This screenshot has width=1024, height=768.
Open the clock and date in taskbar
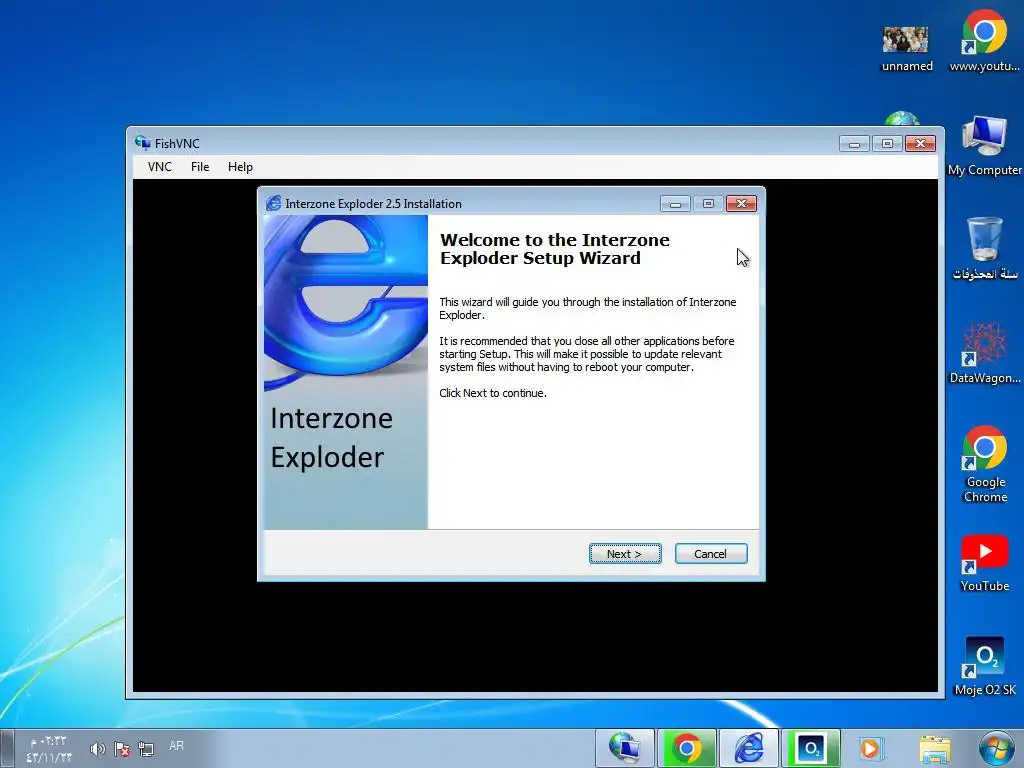(x=47, y=749)
